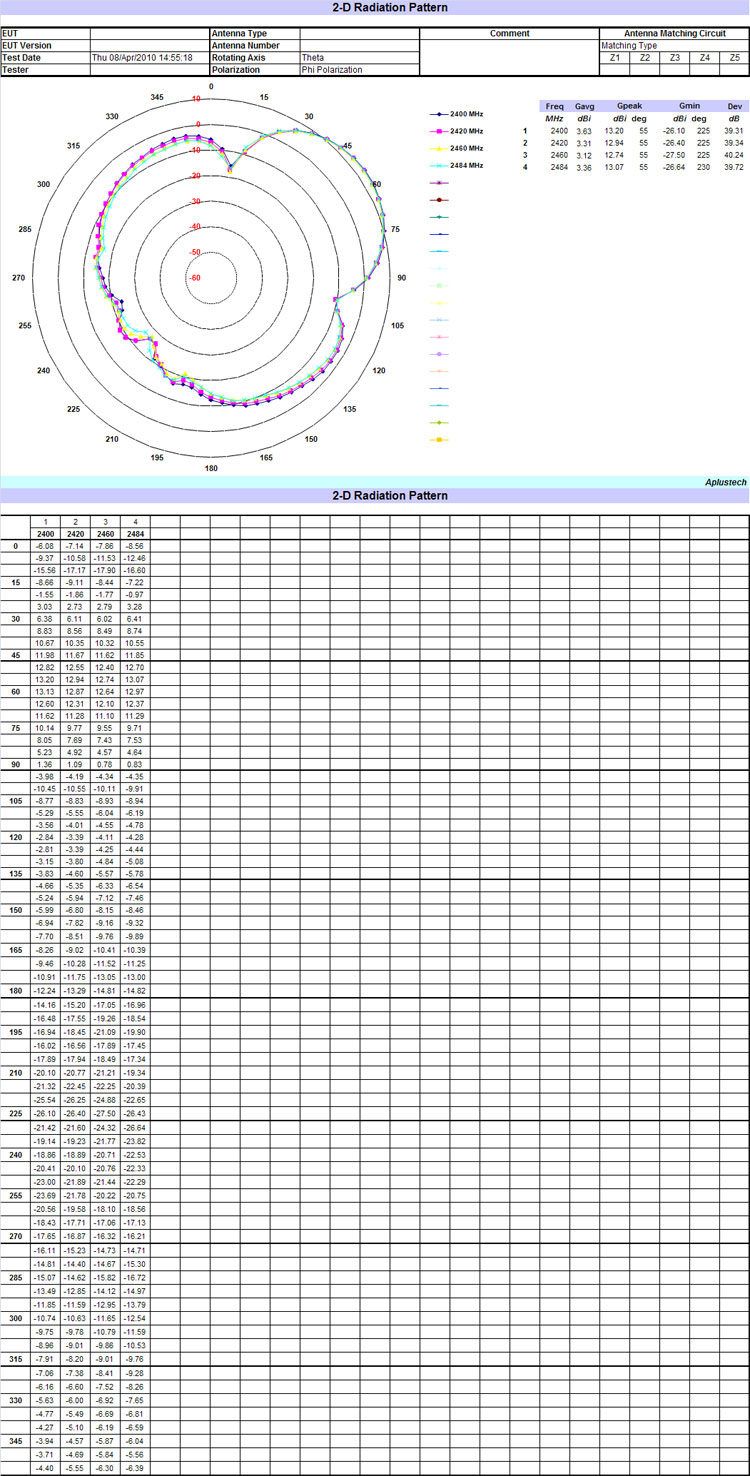Click the "2484" data table column header

(x=135, y=536)
